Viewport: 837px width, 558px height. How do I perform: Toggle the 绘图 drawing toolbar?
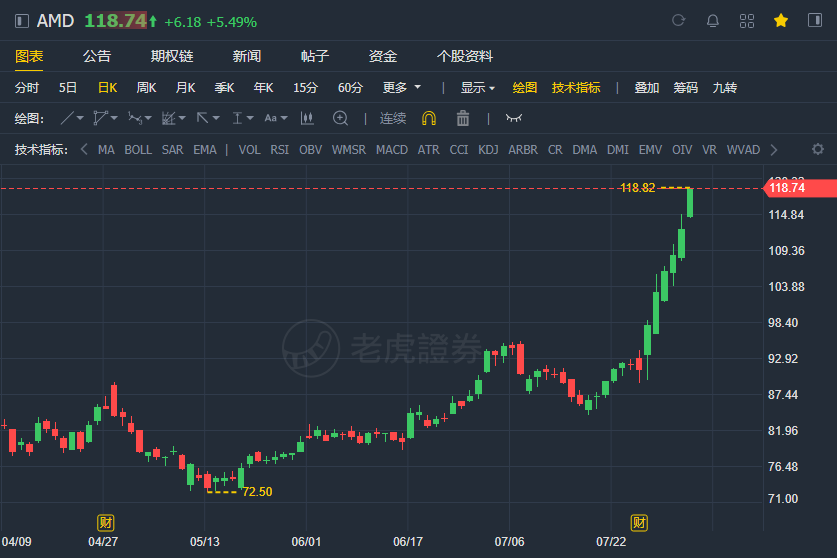tap(525, 88)
